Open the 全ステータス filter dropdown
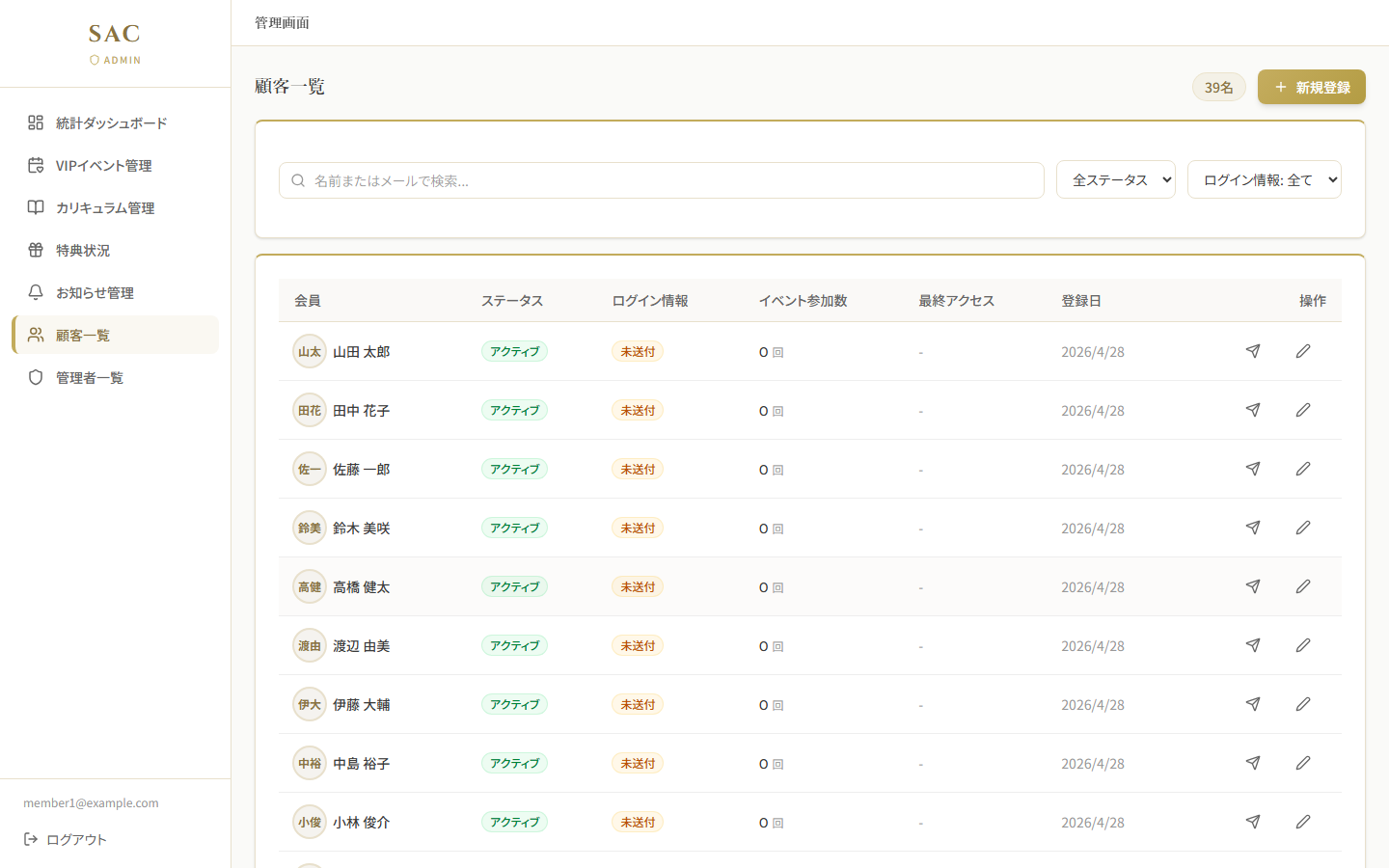Image resolution: width=1389 pixels, height=868 pixels. 1116,179
